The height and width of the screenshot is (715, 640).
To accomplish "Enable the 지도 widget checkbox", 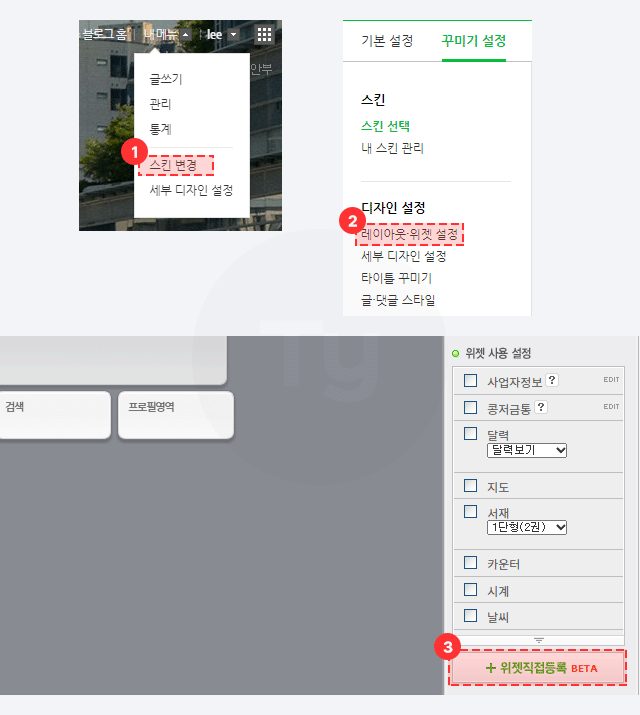I will coord(470,485).
